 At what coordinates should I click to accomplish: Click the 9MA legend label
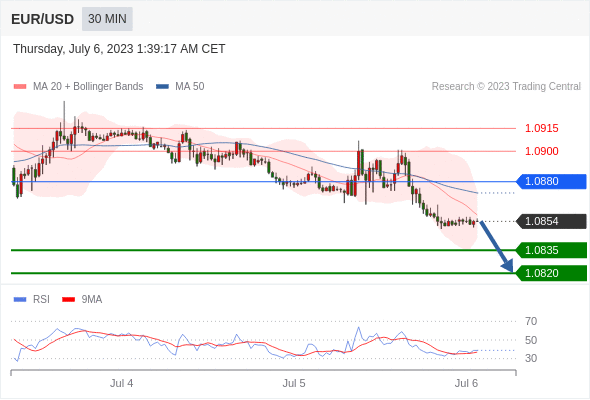point(92,300)
